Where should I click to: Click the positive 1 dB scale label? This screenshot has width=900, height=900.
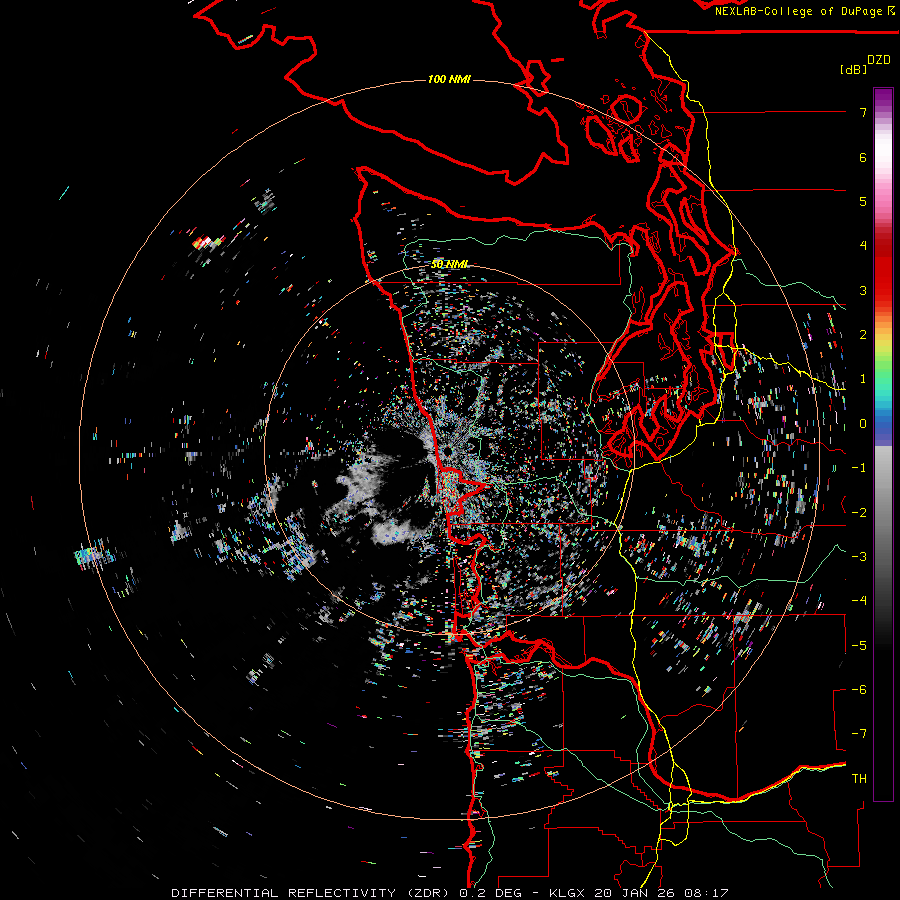point(863,379)
